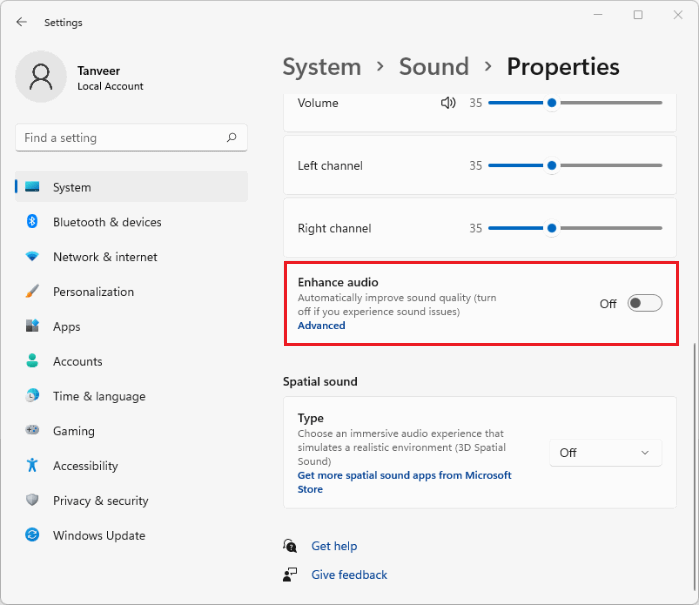This screenshot has width=699, height=605.
Task: Navigate to Sound in the breadcrumb
Action: pos(434,67)
